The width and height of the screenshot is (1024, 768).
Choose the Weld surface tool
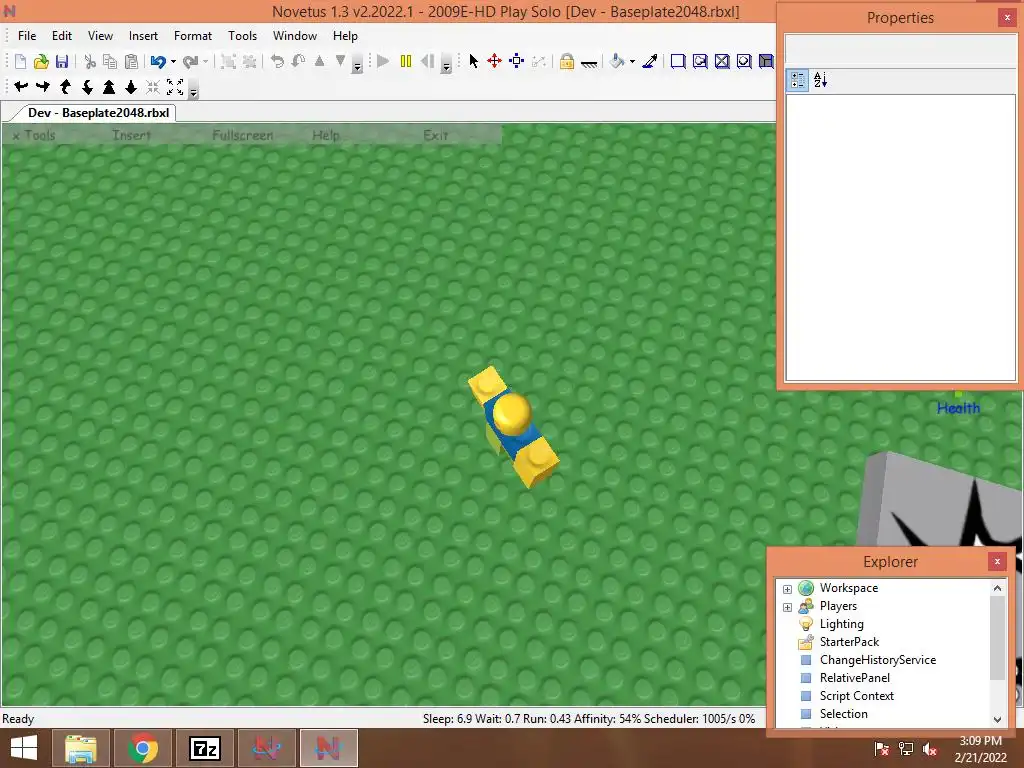coord(722,61)
